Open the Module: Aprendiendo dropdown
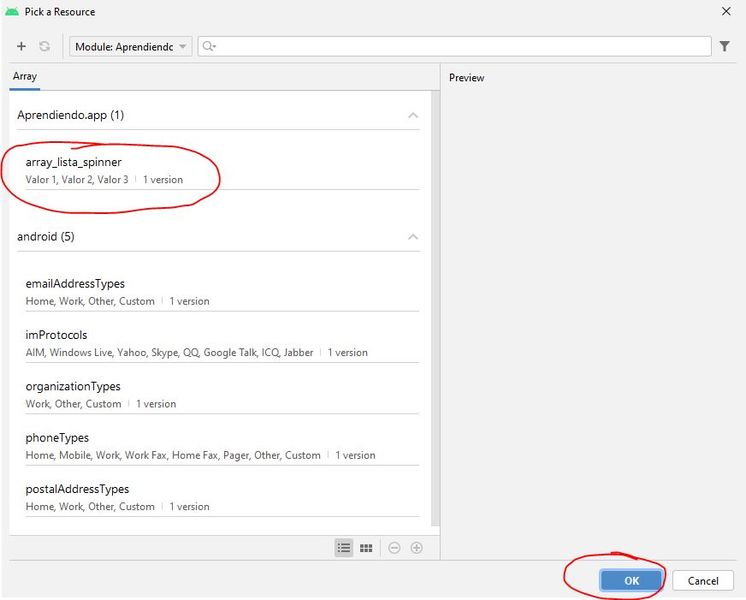This screenshot has height=600, width=746. coord(131,47)
